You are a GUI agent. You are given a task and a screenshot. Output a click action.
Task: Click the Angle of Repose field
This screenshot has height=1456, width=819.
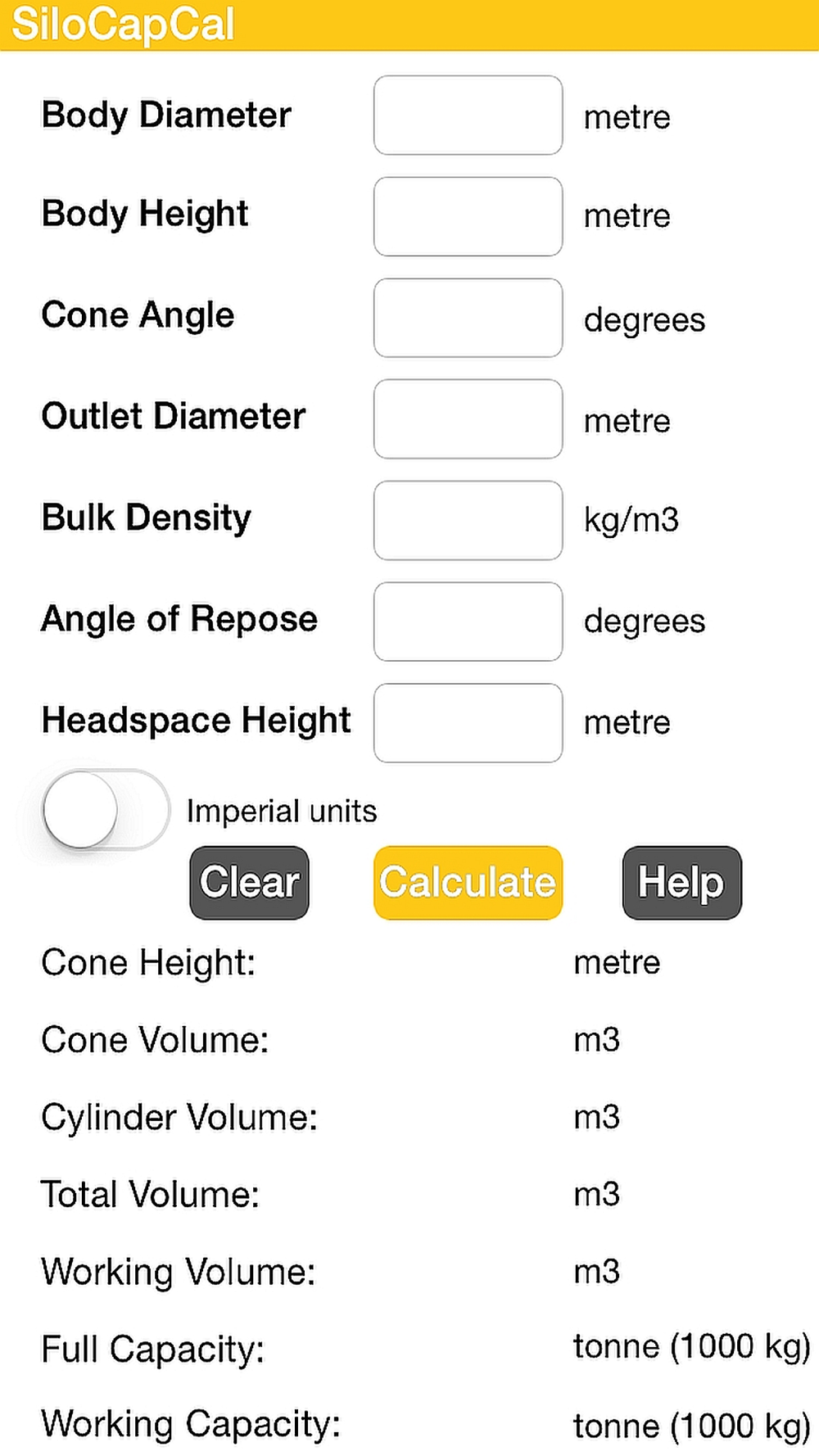(468, 622)
